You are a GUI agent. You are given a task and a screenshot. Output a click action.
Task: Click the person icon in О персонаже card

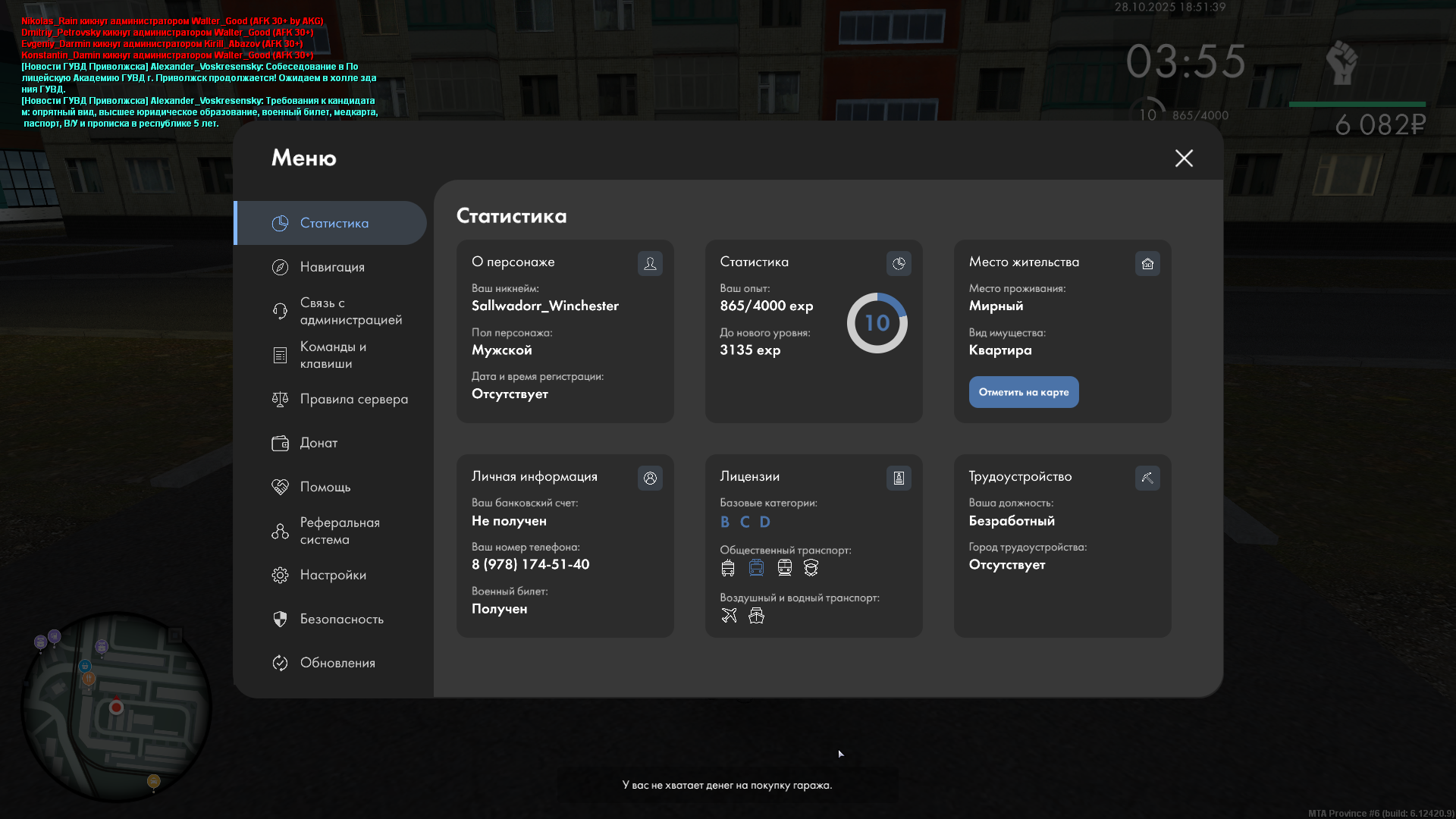coord(650,263)
